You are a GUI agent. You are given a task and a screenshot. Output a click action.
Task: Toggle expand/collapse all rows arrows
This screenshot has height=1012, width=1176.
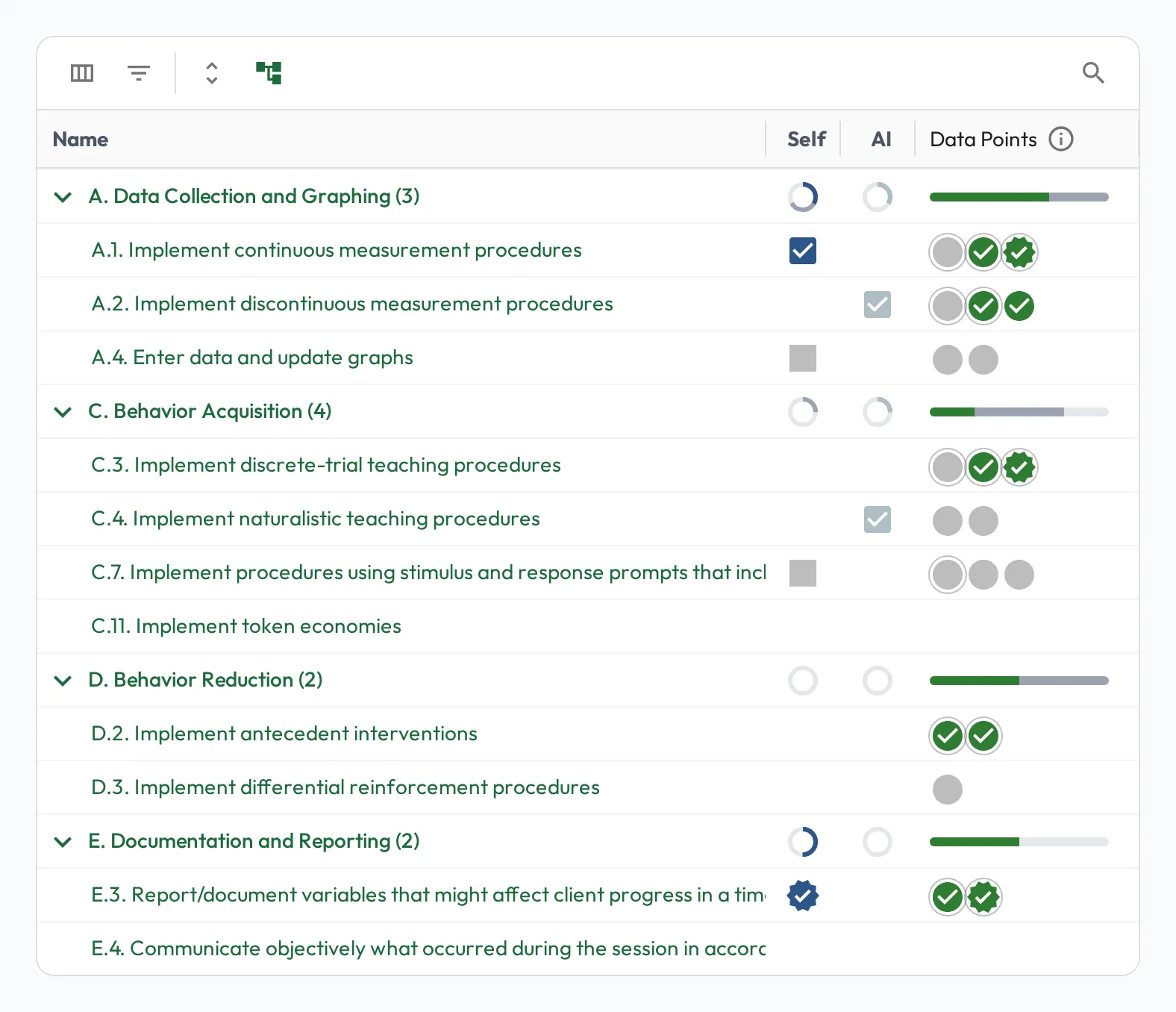(x=212, y=73)
